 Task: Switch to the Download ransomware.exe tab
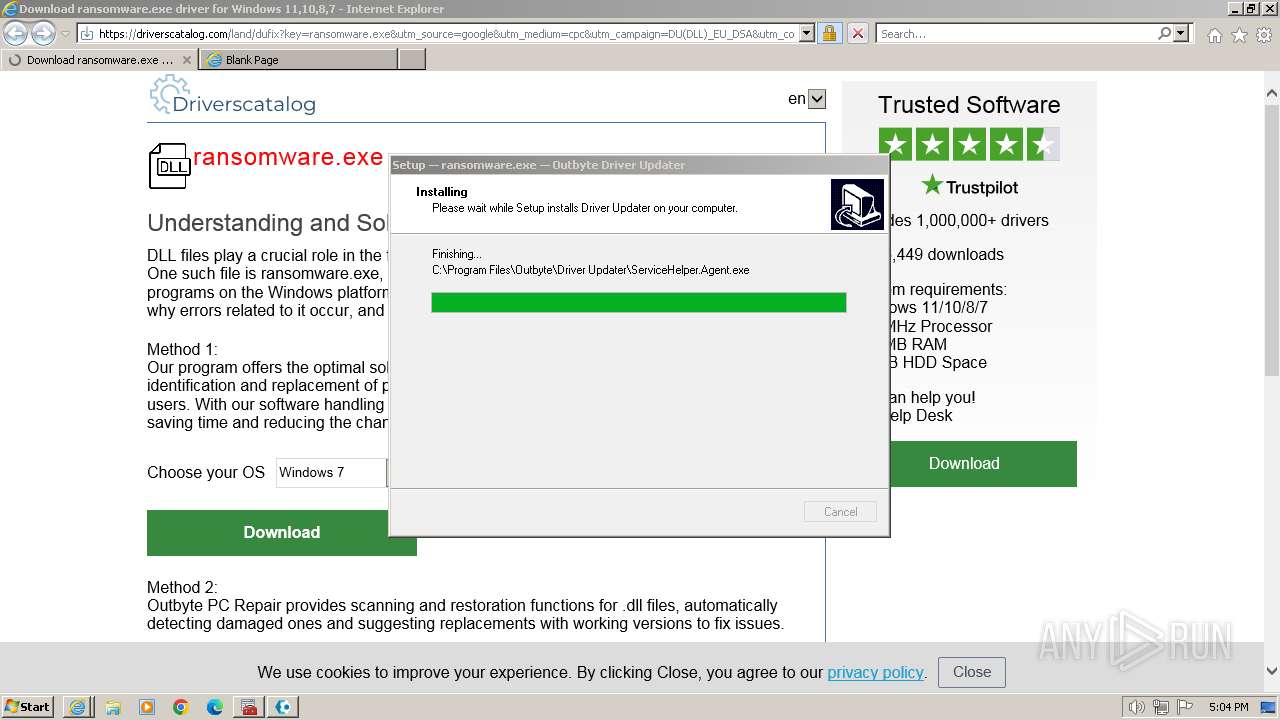click(99, 60)
